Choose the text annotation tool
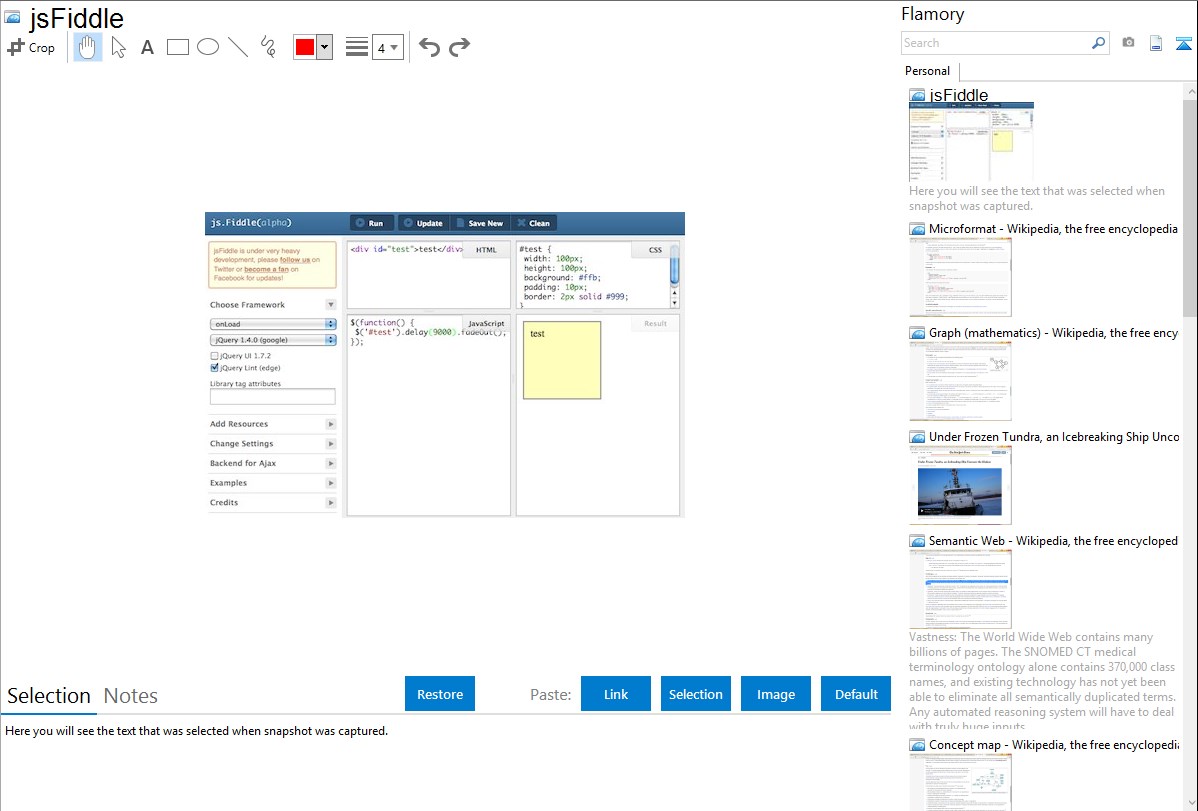 147,47
